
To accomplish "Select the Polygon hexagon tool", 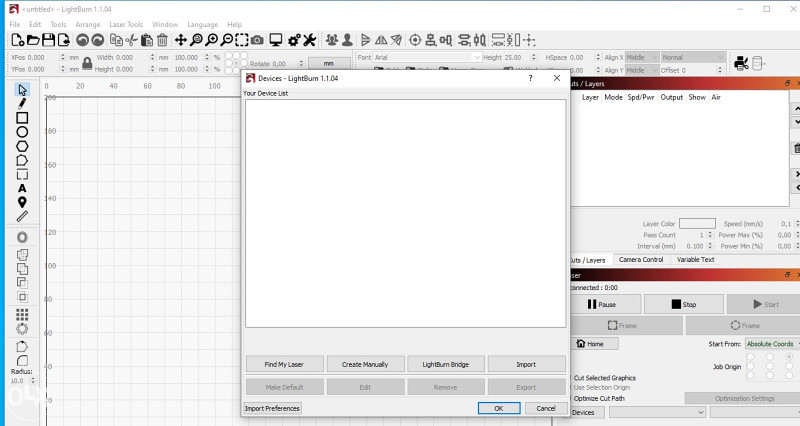I will point(22,146).
